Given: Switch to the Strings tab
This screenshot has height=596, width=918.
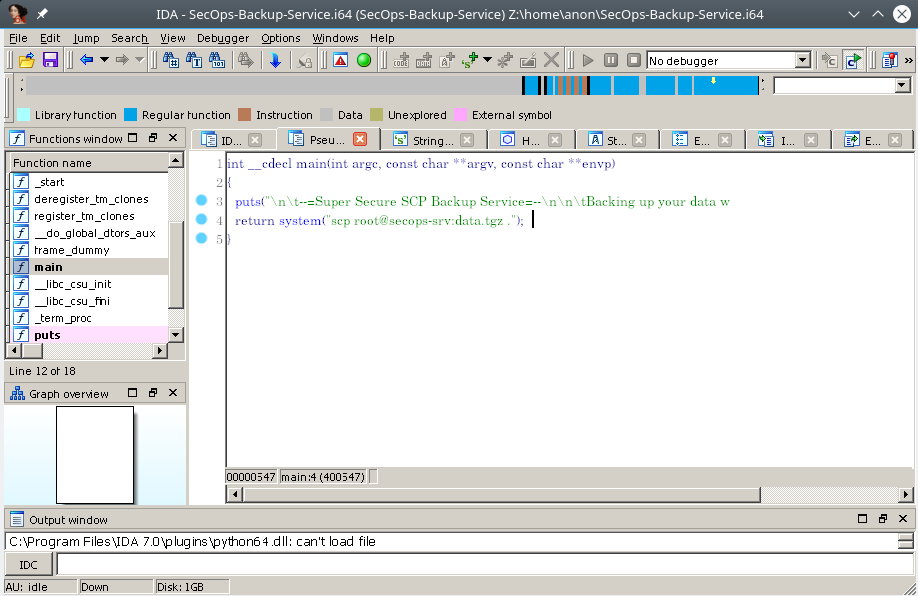Looking at the screenshot, I should coord(423,140).
